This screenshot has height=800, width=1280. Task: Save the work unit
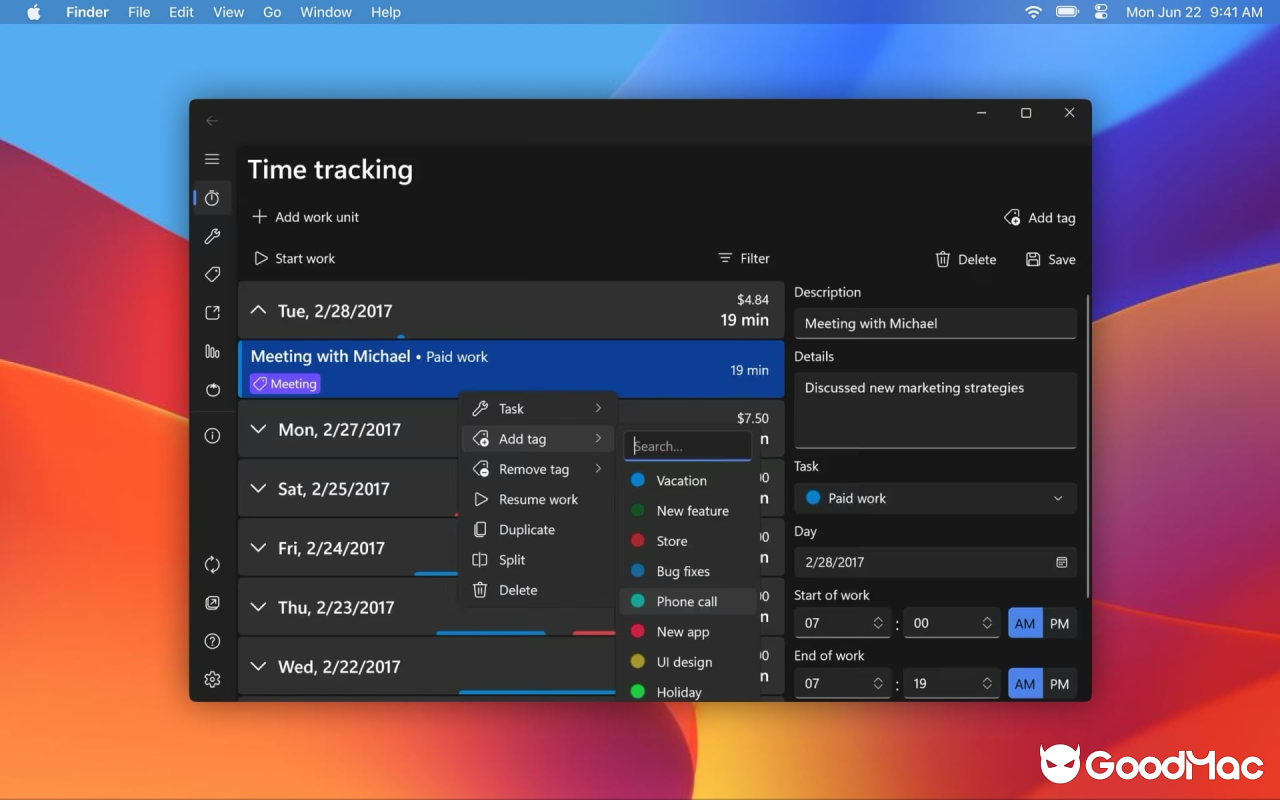[x=1051, y=259]
